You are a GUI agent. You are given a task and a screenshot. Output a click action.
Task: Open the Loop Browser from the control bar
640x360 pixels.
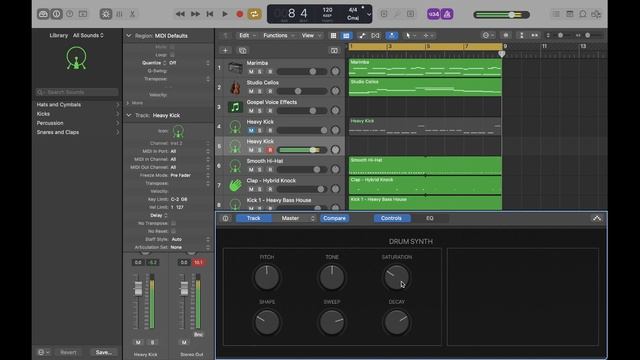[583, 14]
